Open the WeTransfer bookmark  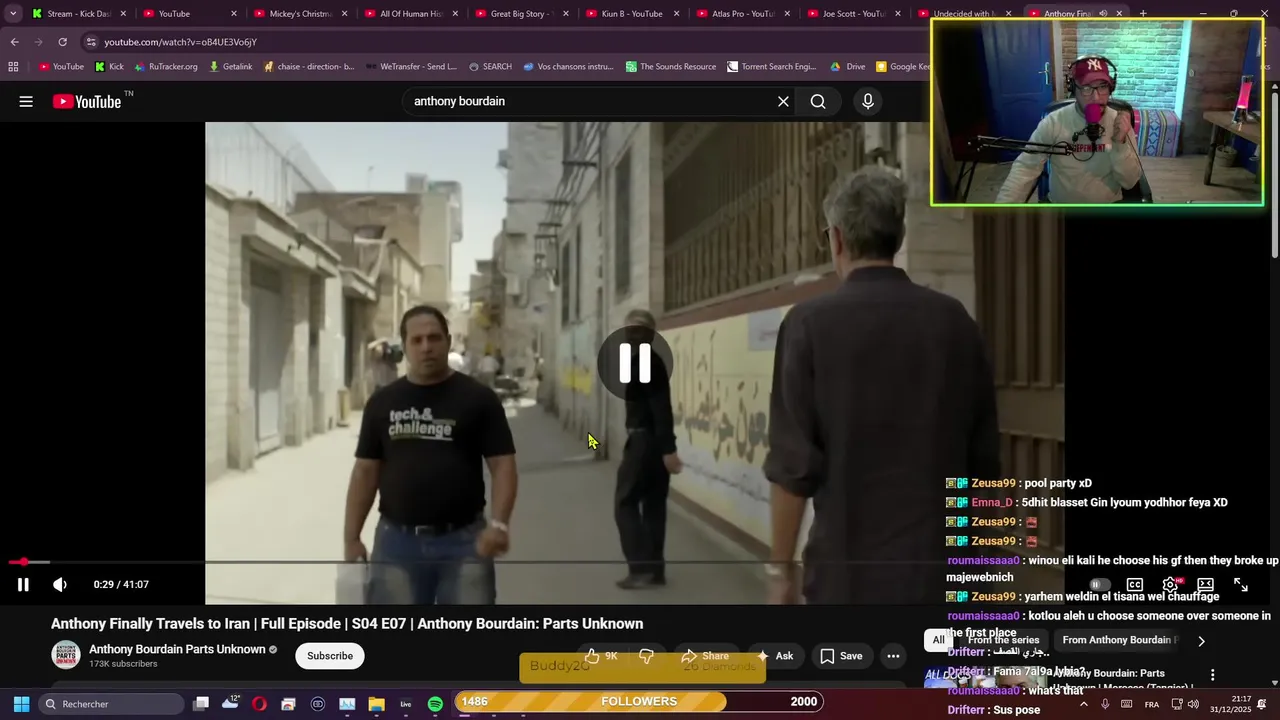pos(411,67)
